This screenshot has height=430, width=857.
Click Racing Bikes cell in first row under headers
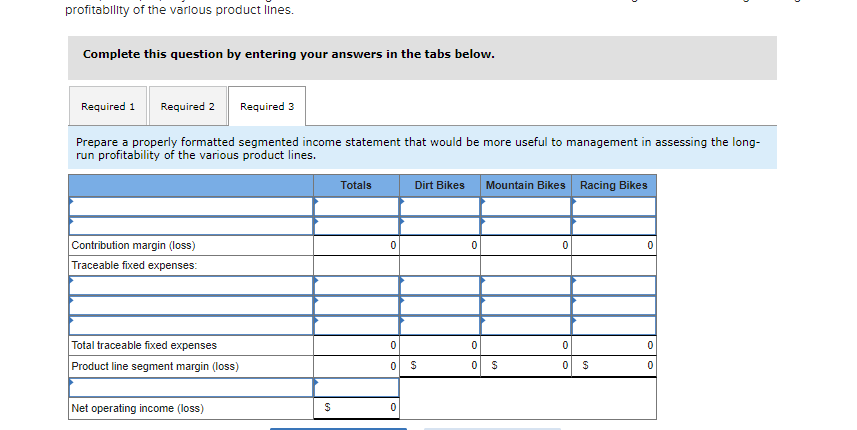click(614, 207)
